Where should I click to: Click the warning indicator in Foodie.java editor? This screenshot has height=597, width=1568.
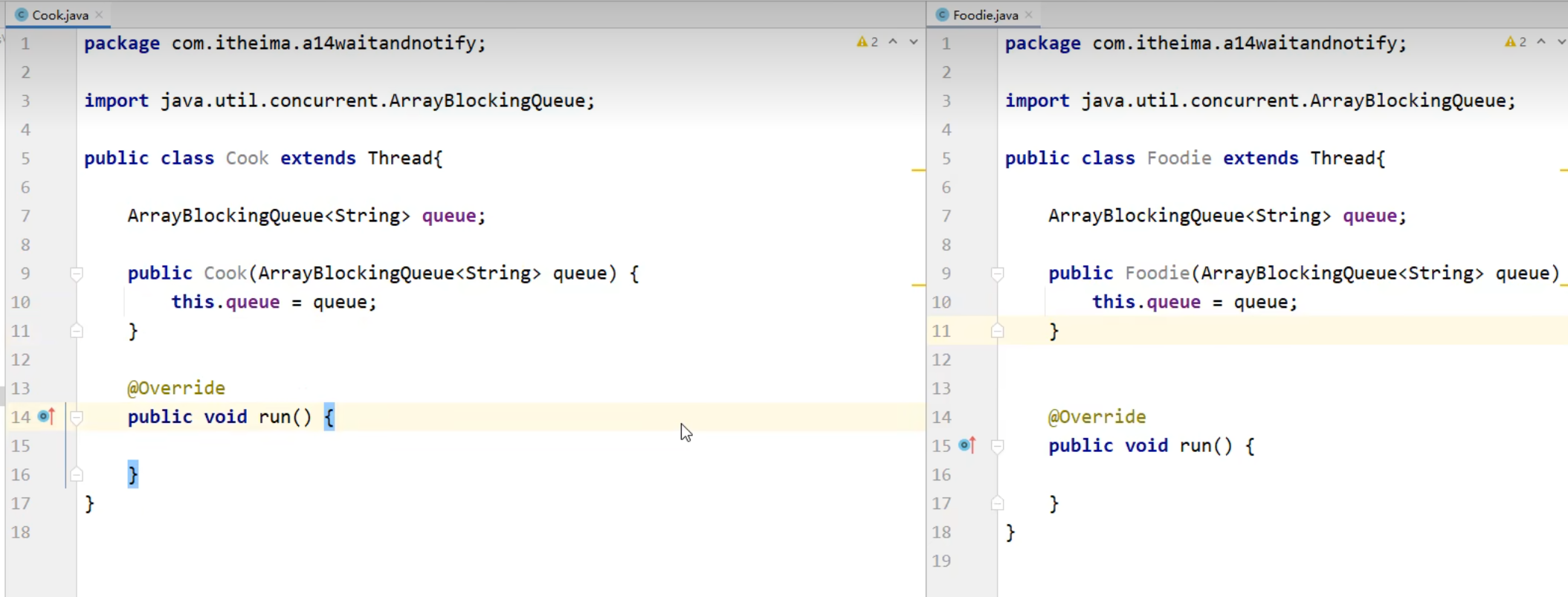1515,42
